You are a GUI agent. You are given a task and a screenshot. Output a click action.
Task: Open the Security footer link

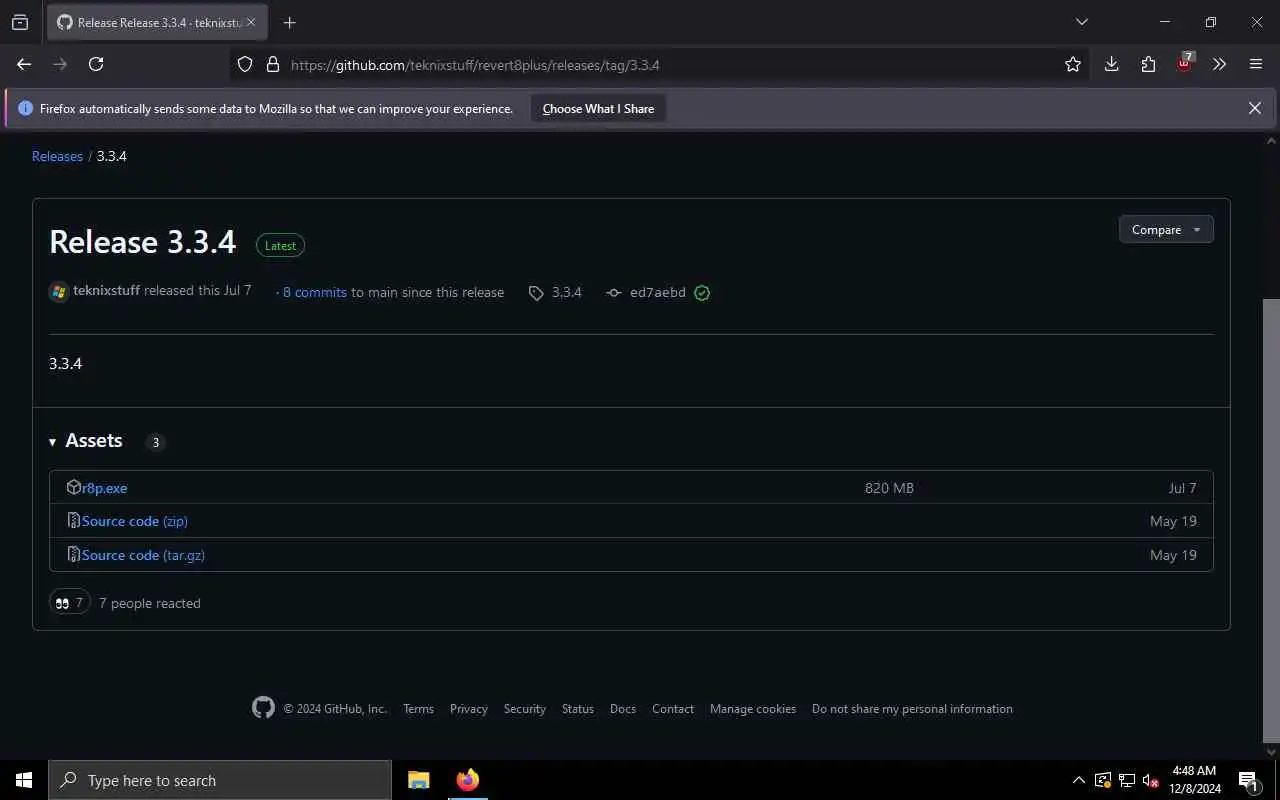[525, 709]
